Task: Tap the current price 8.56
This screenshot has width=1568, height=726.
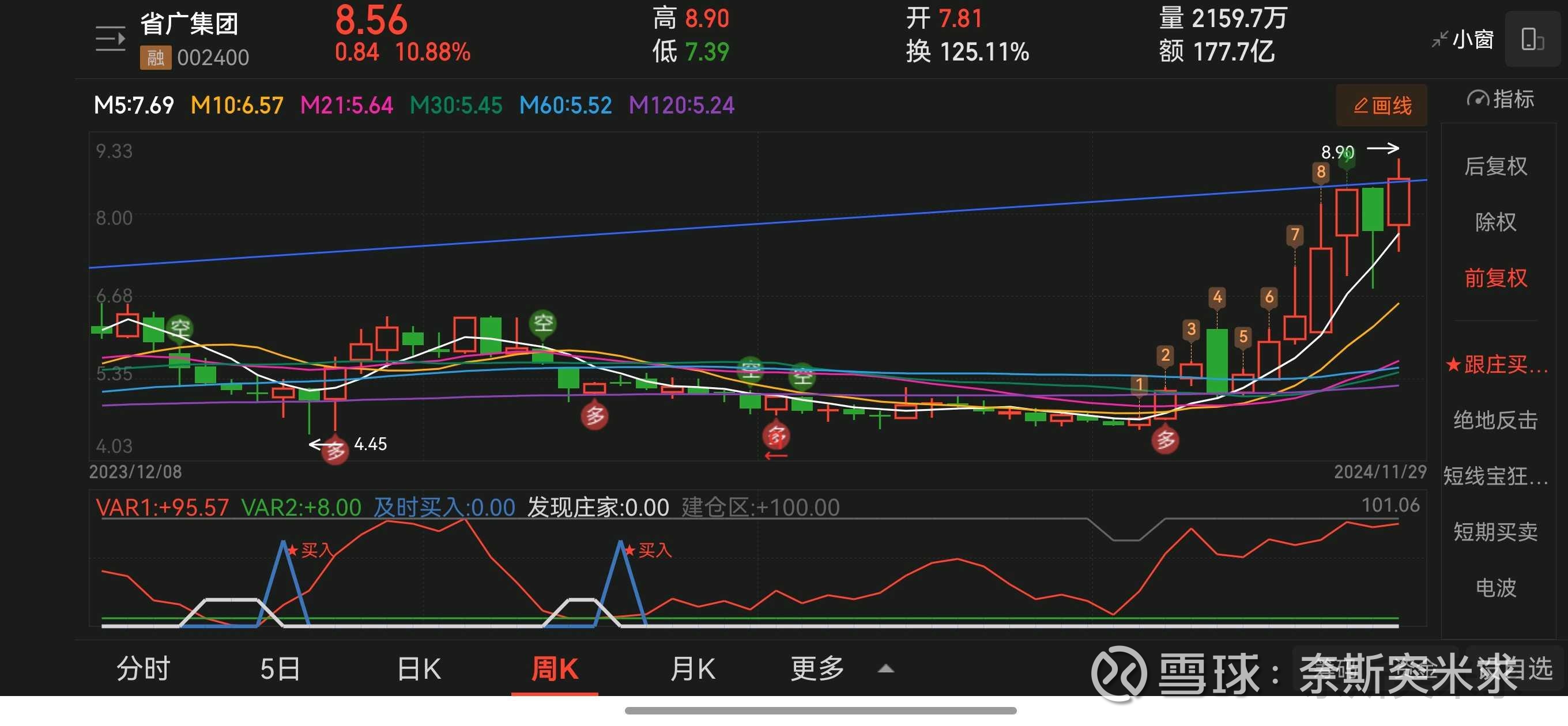Action: (x=371, y=20)
